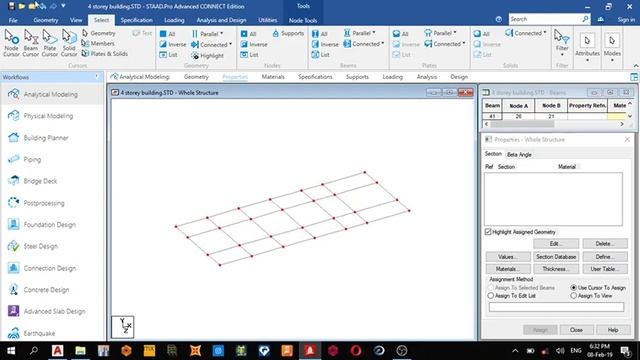Viewport: 640px width, 360px height.
Task: Open the Attributes dropdown
Action: point(587,48)
